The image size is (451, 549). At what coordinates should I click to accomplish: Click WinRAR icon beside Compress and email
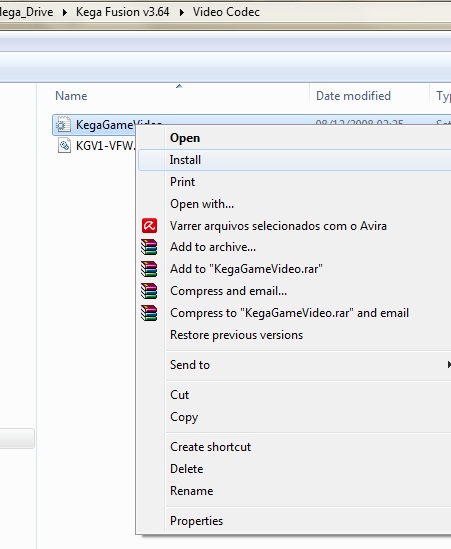point(149,291)
